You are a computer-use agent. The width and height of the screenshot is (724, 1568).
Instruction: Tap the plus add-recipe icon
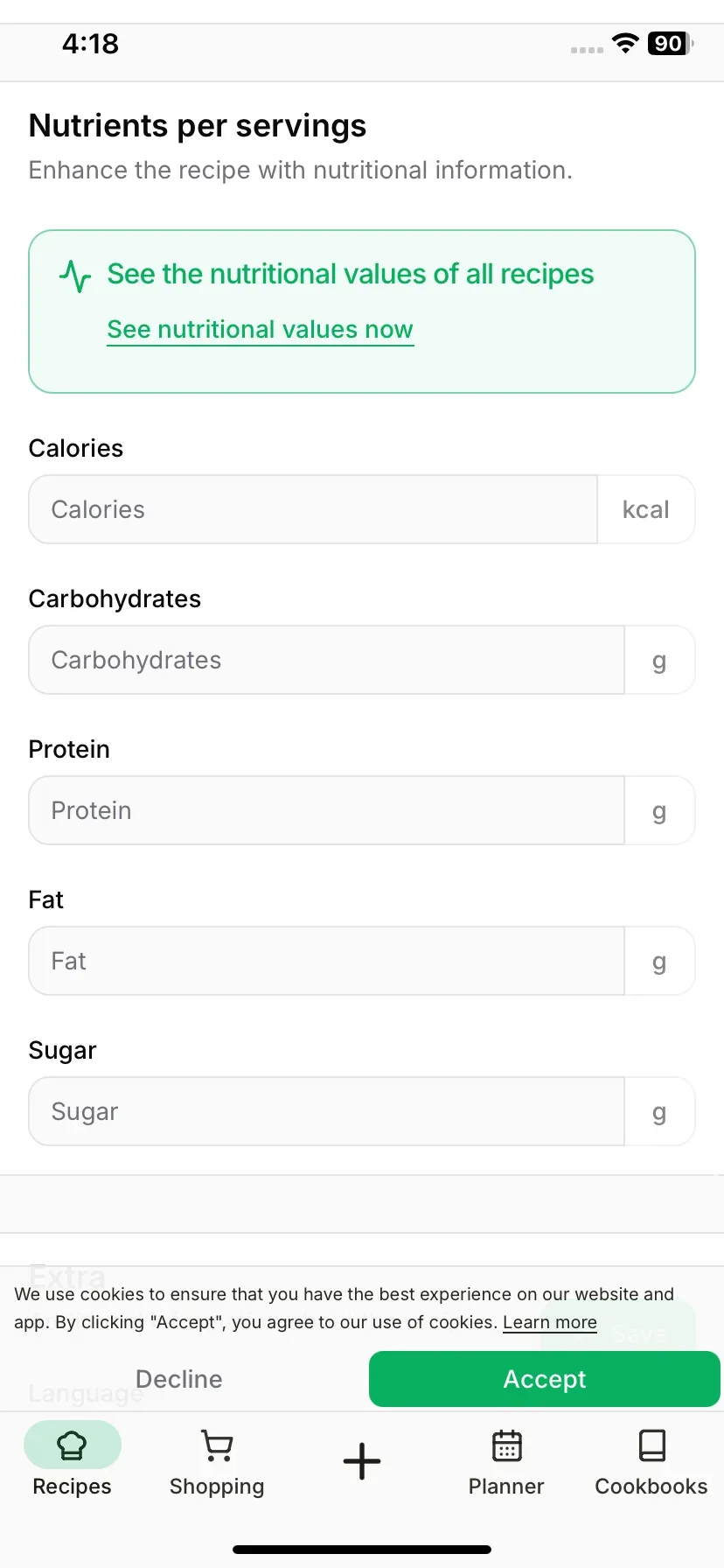click(362, 1461)
